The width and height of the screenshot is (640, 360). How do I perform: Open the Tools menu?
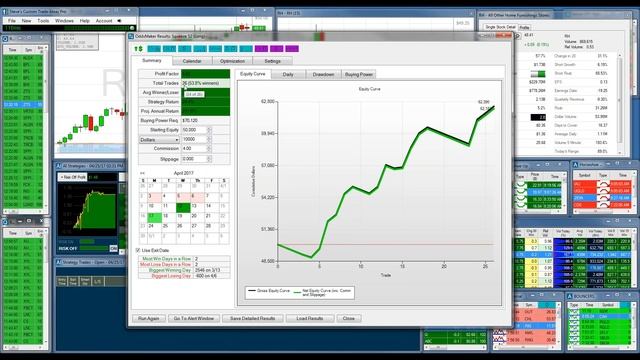(x=43, y=20)
